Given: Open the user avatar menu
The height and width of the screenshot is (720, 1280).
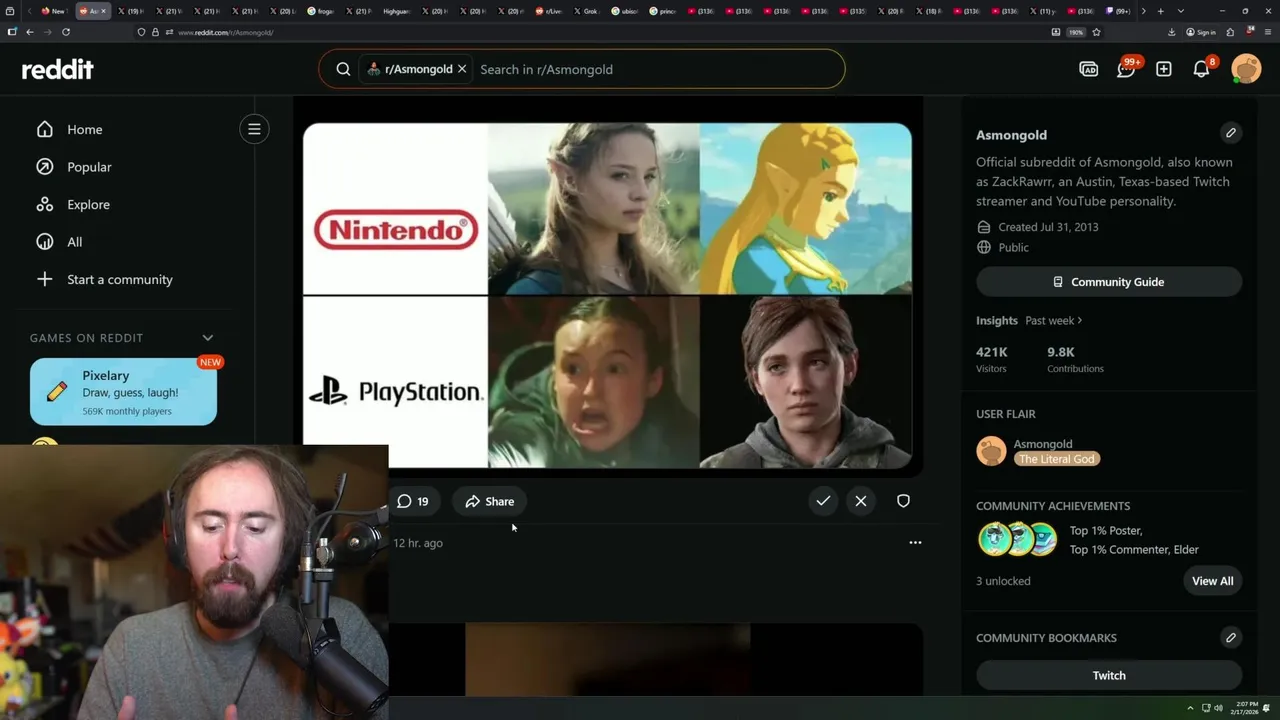Looking at the screenshot, I should click(1246, 69).
